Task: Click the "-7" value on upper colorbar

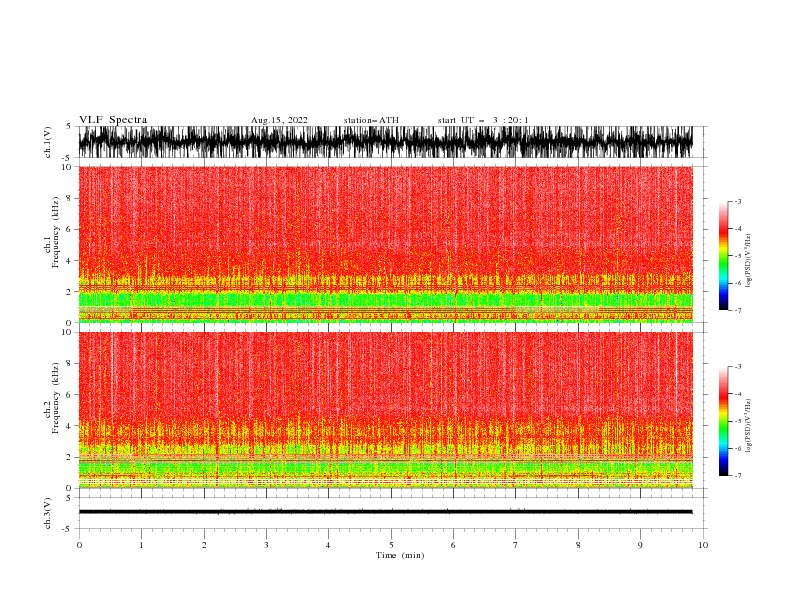Action: point(737,311)
